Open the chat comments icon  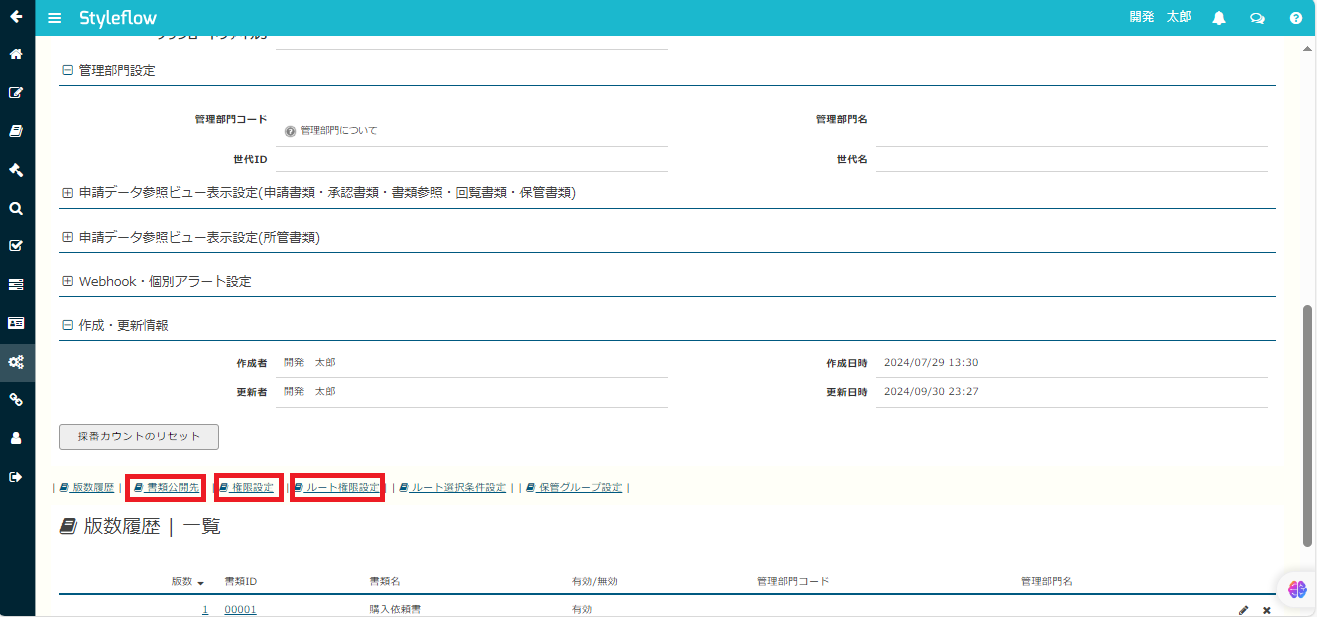[x=1257, y=18]
